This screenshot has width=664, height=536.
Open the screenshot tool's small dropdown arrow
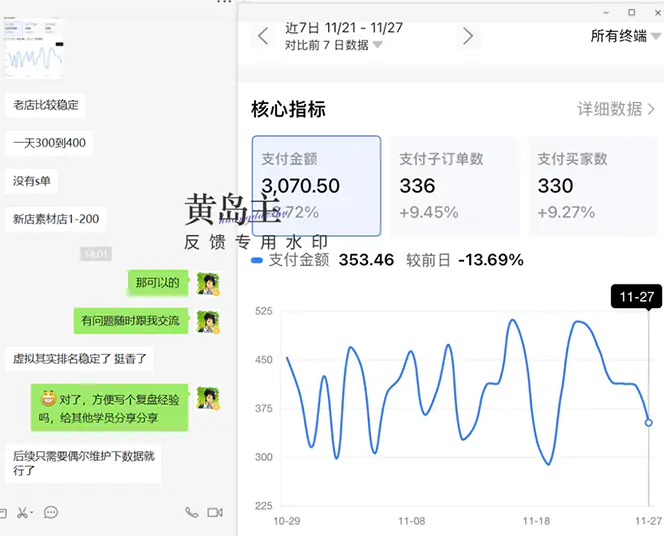32,513
